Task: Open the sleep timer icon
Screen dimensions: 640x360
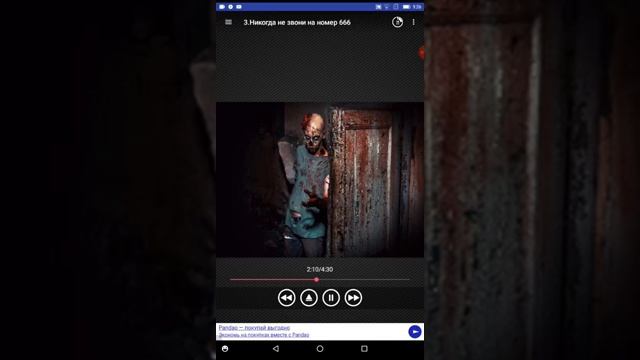Action: click(x=397, y=22)
